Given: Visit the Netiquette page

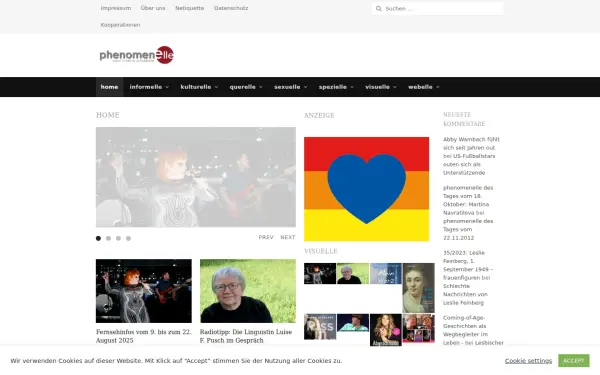Looking at the screenshot, I should pyautogui.click(x=189, y=8).
